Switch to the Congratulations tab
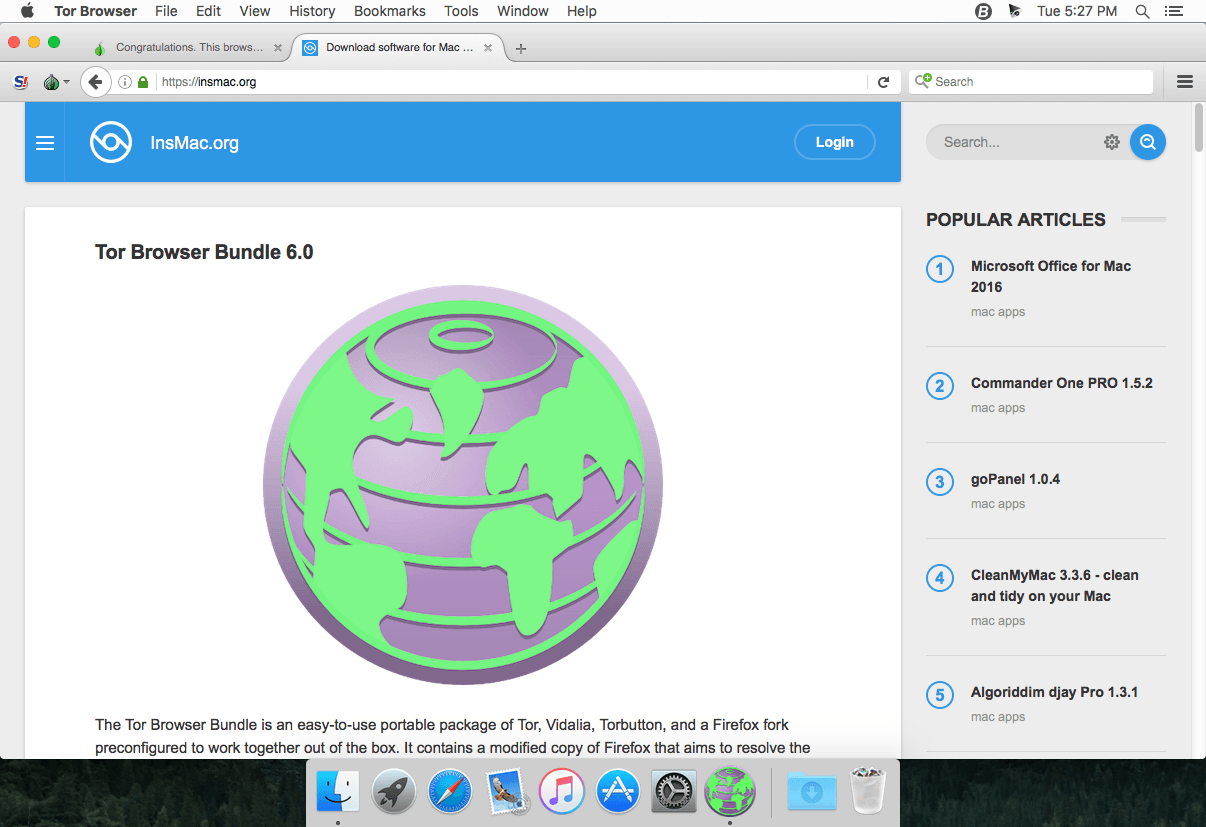The image size is (1206, 827). (186, 47)
